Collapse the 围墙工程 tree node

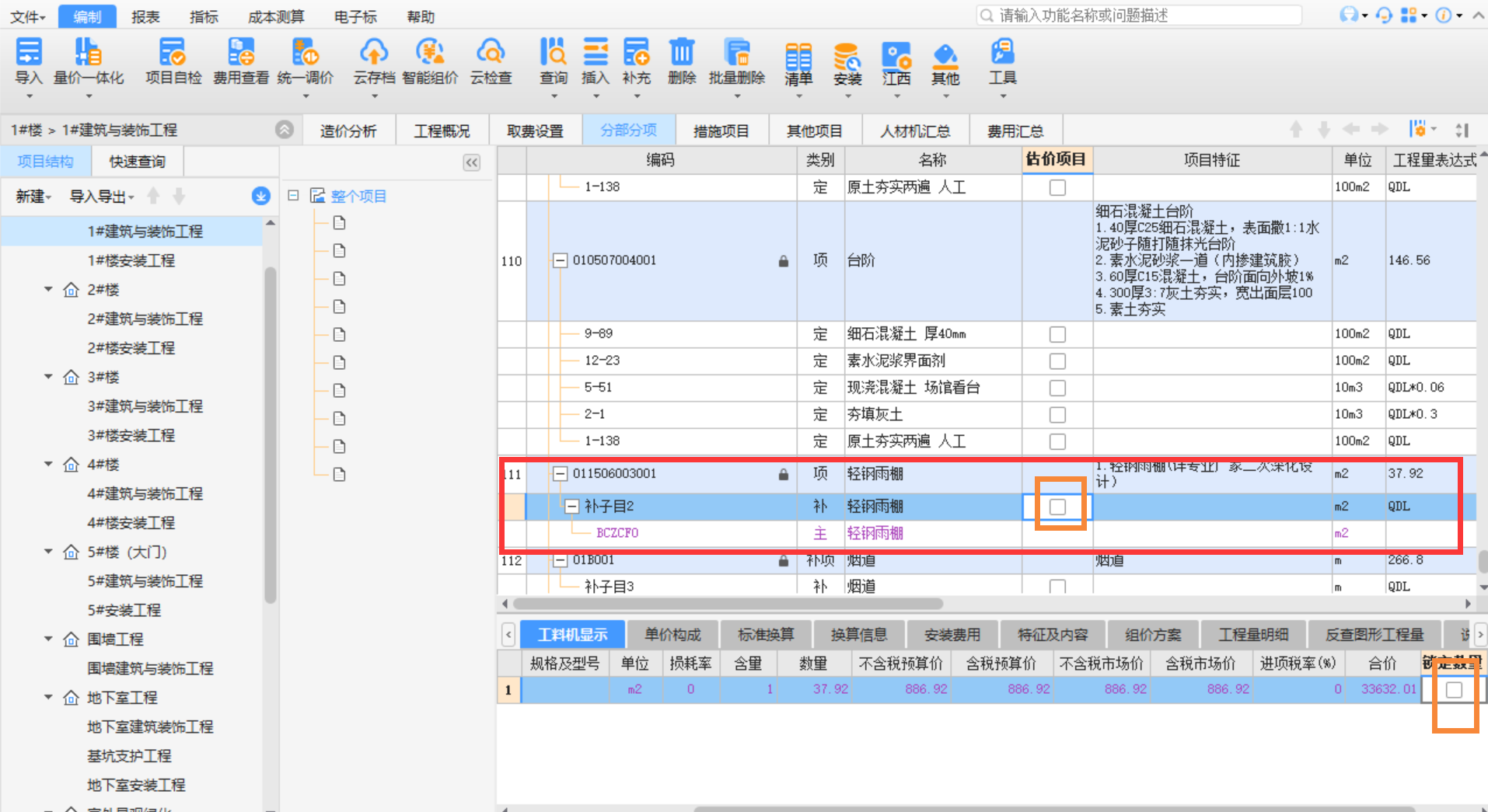48,639
